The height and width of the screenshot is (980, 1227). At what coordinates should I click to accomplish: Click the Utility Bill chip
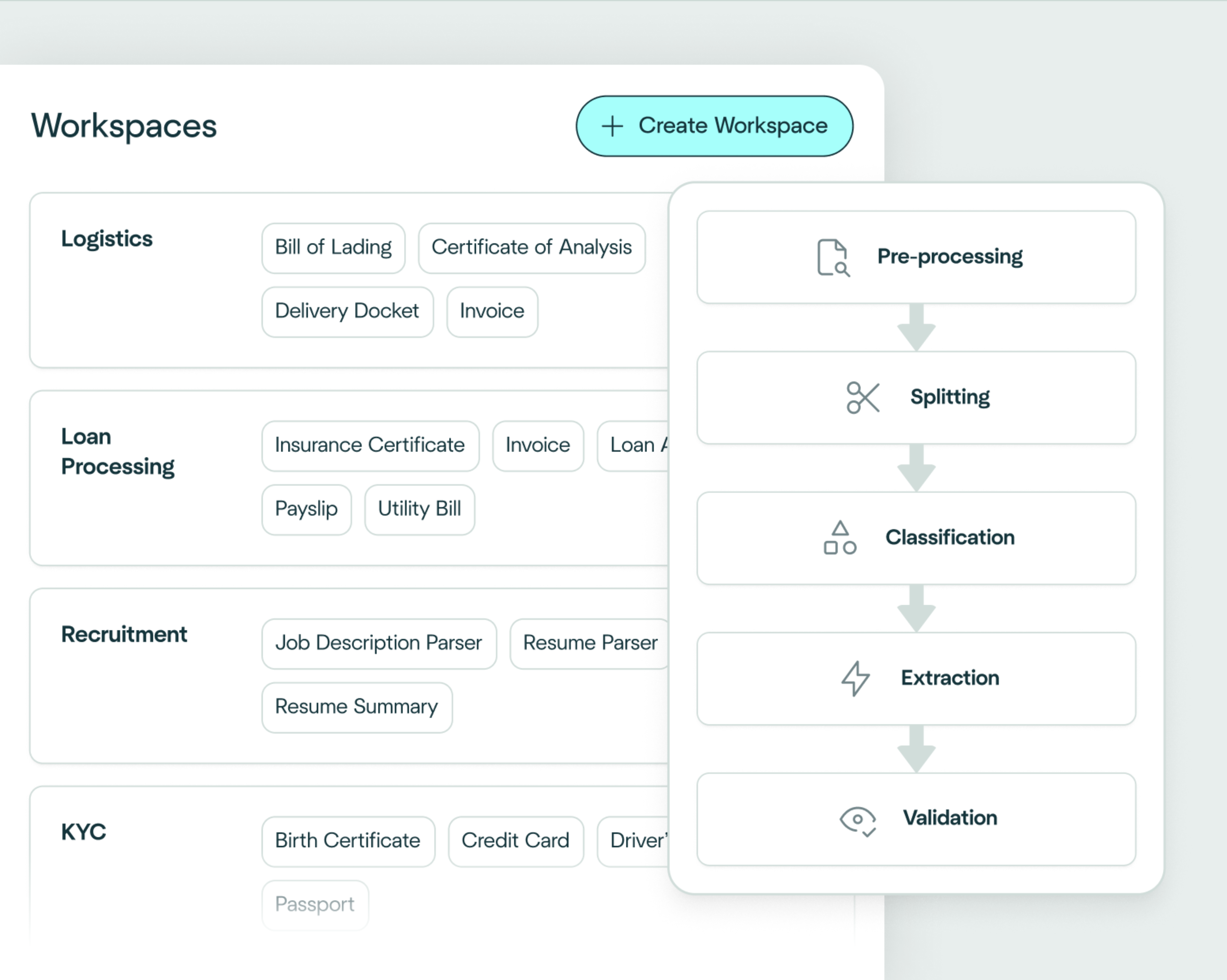click(419, 509)
